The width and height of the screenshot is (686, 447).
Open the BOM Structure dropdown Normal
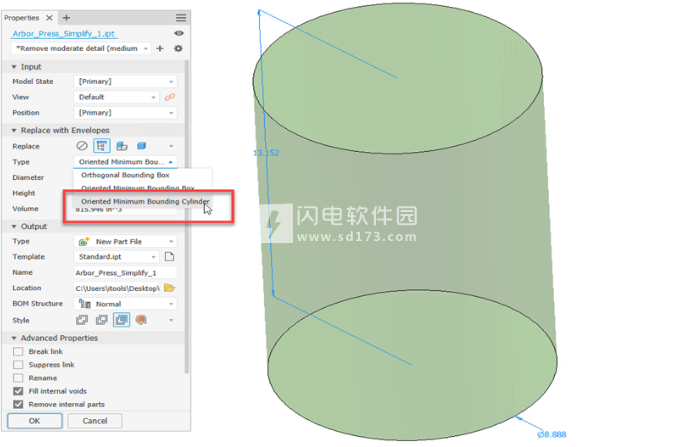click(125, 304)
